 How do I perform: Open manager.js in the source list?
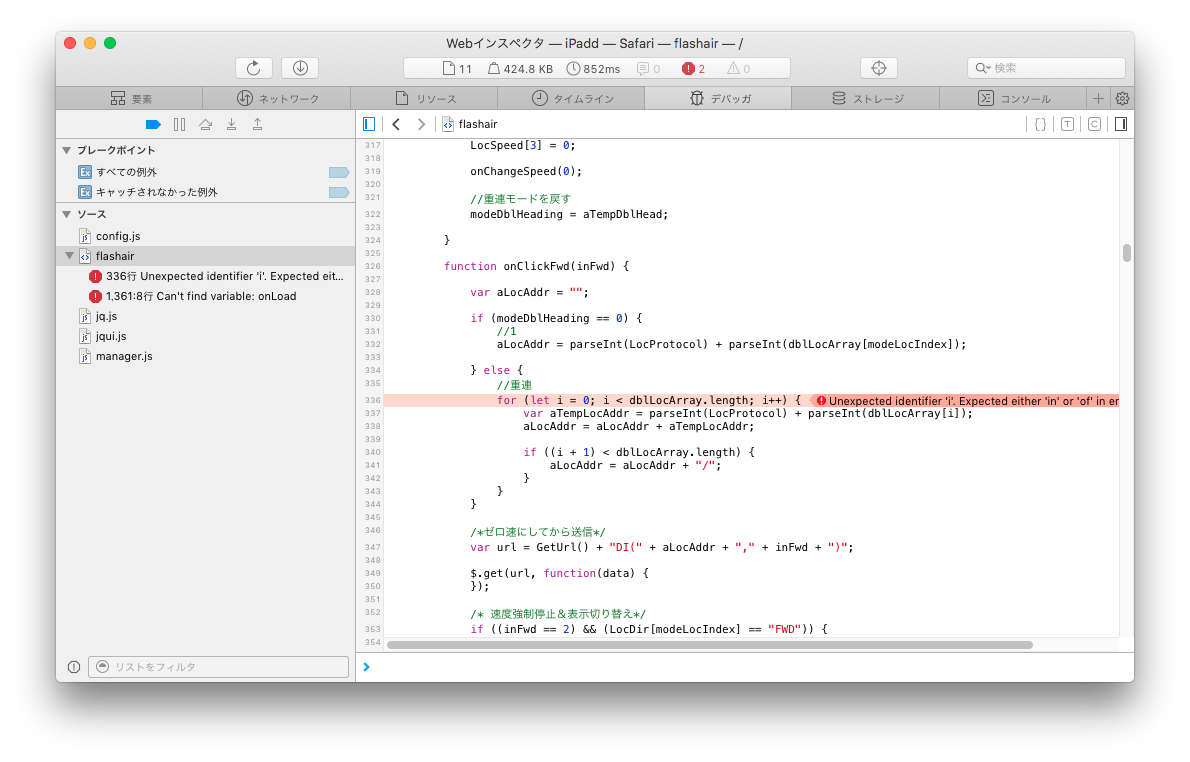(206, 356)
